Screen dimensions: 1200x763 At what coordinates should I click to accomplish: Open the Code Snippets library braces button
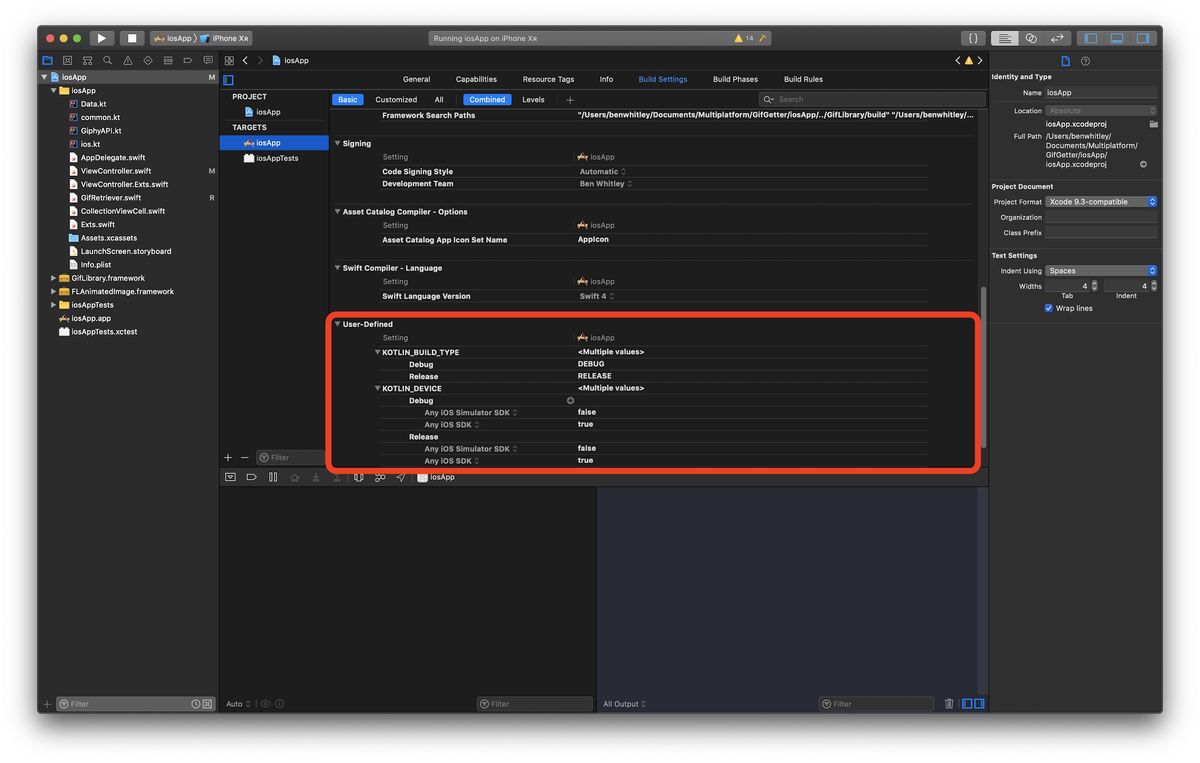click(x=973, y=38)
